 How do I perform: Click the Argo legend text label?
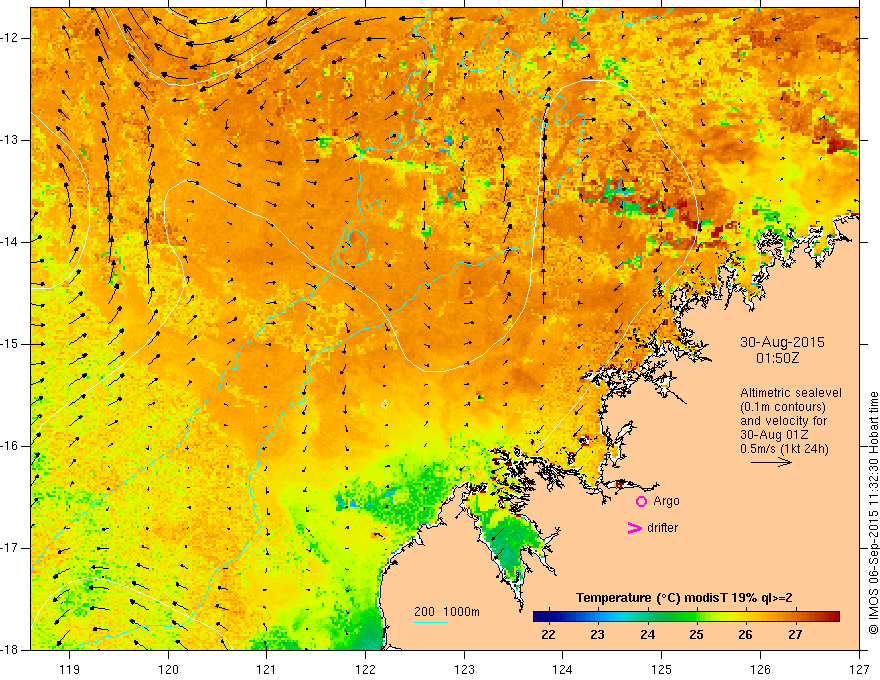tap(666, 501)
